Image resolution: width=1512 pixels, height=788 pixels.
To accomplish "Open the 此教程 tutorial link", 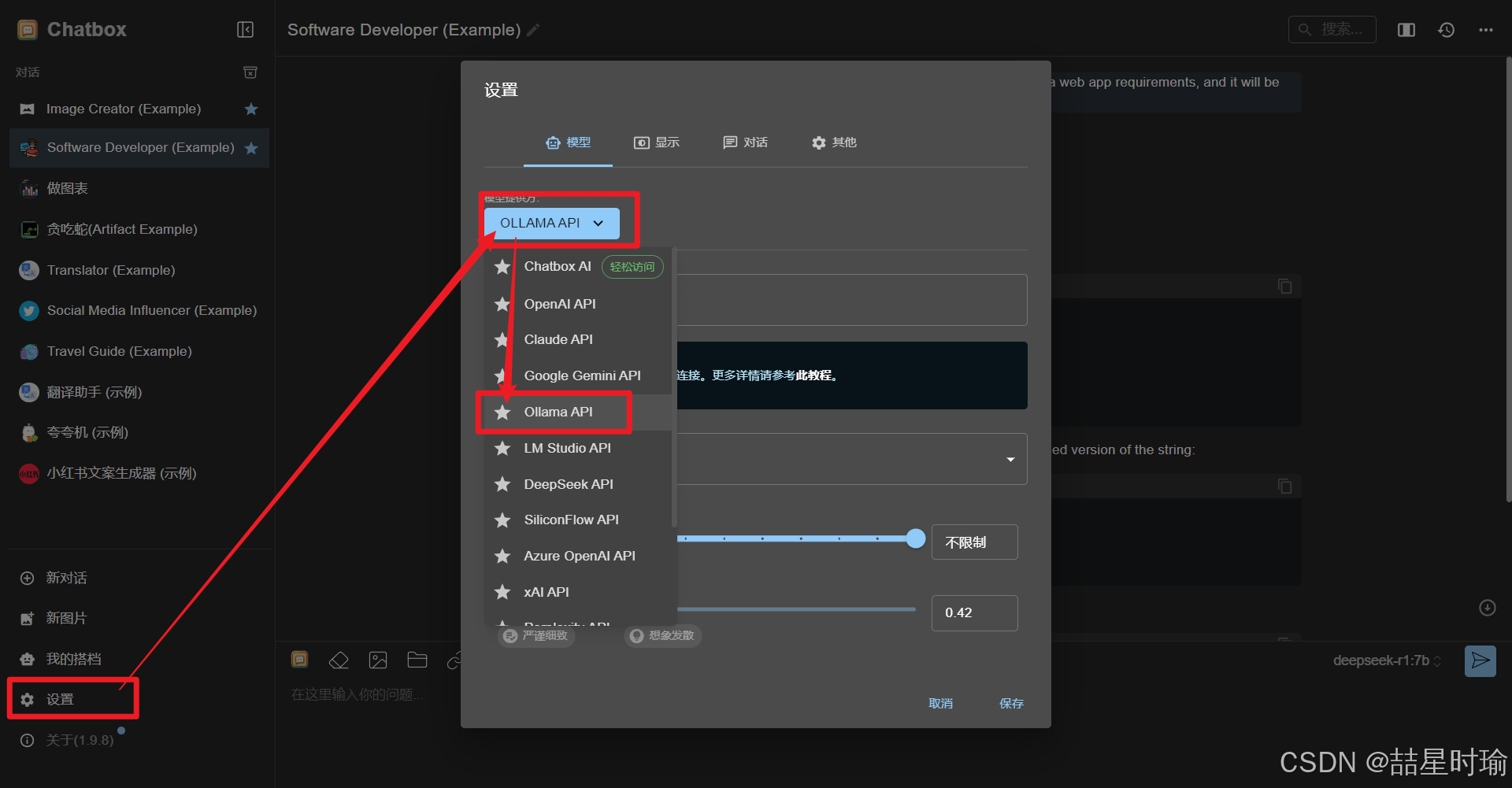I will point(813,376).
